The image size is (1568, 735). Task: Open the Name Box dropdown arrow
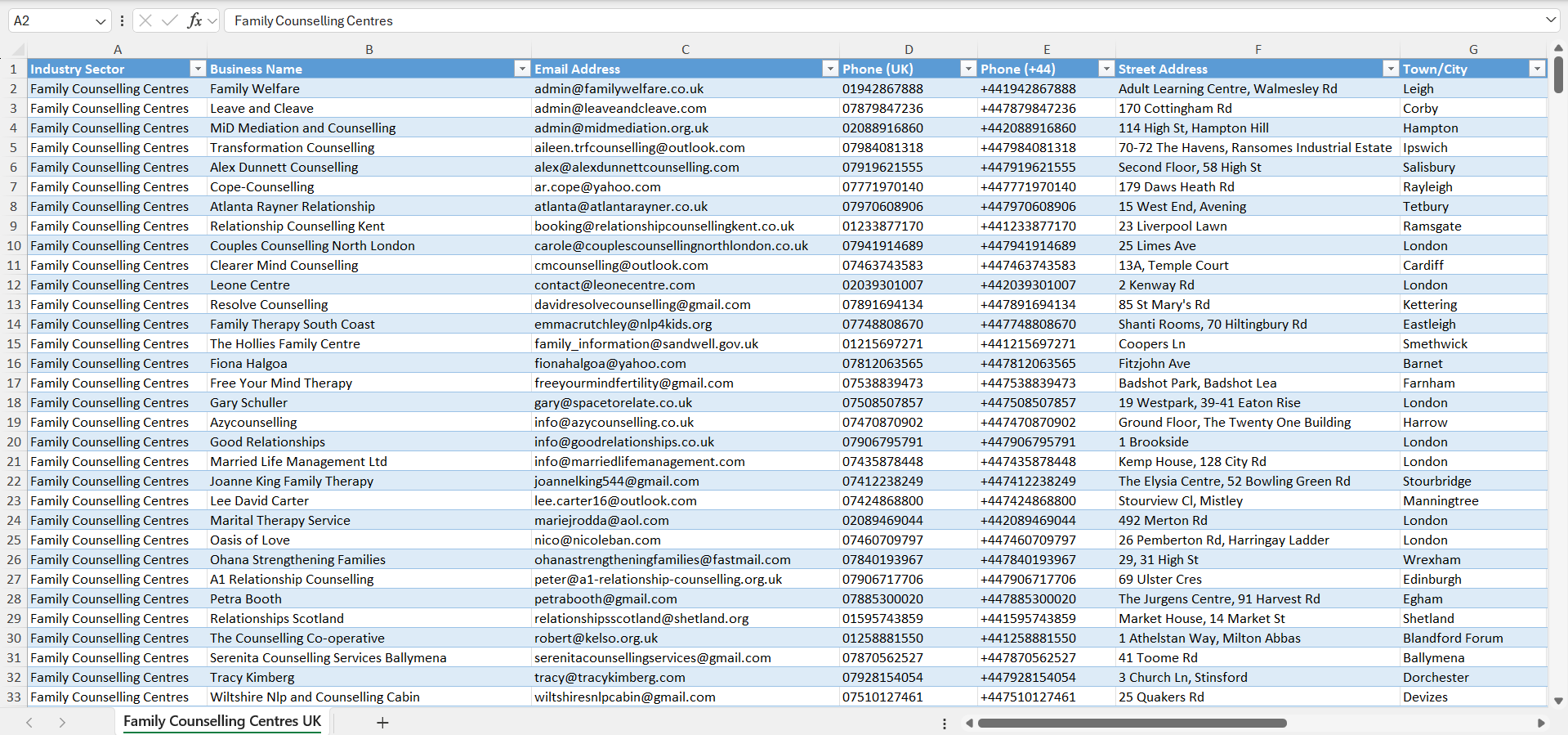coord(101,21)
